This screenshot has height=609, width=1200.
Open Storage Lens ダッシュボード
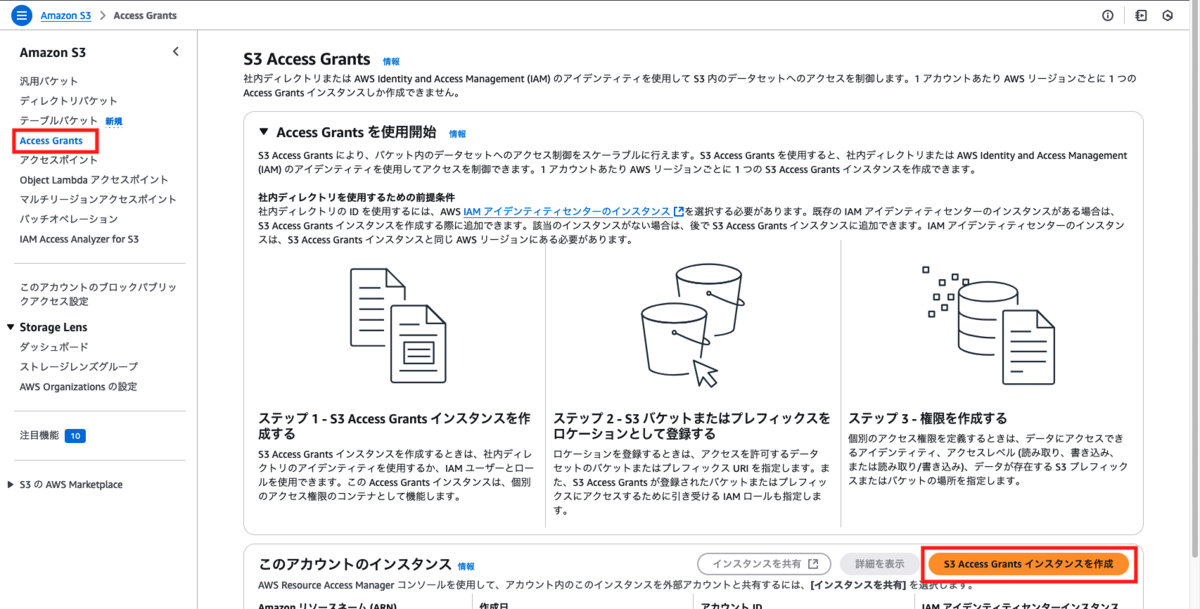tap(54, 347)
